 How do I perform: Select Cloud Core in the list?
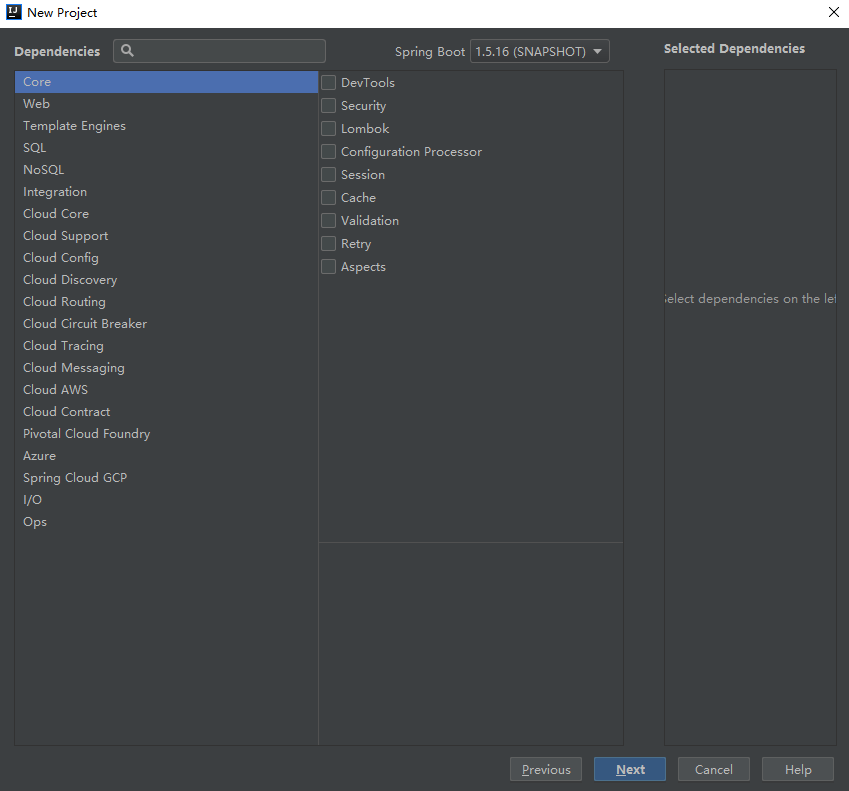[166, 214]
